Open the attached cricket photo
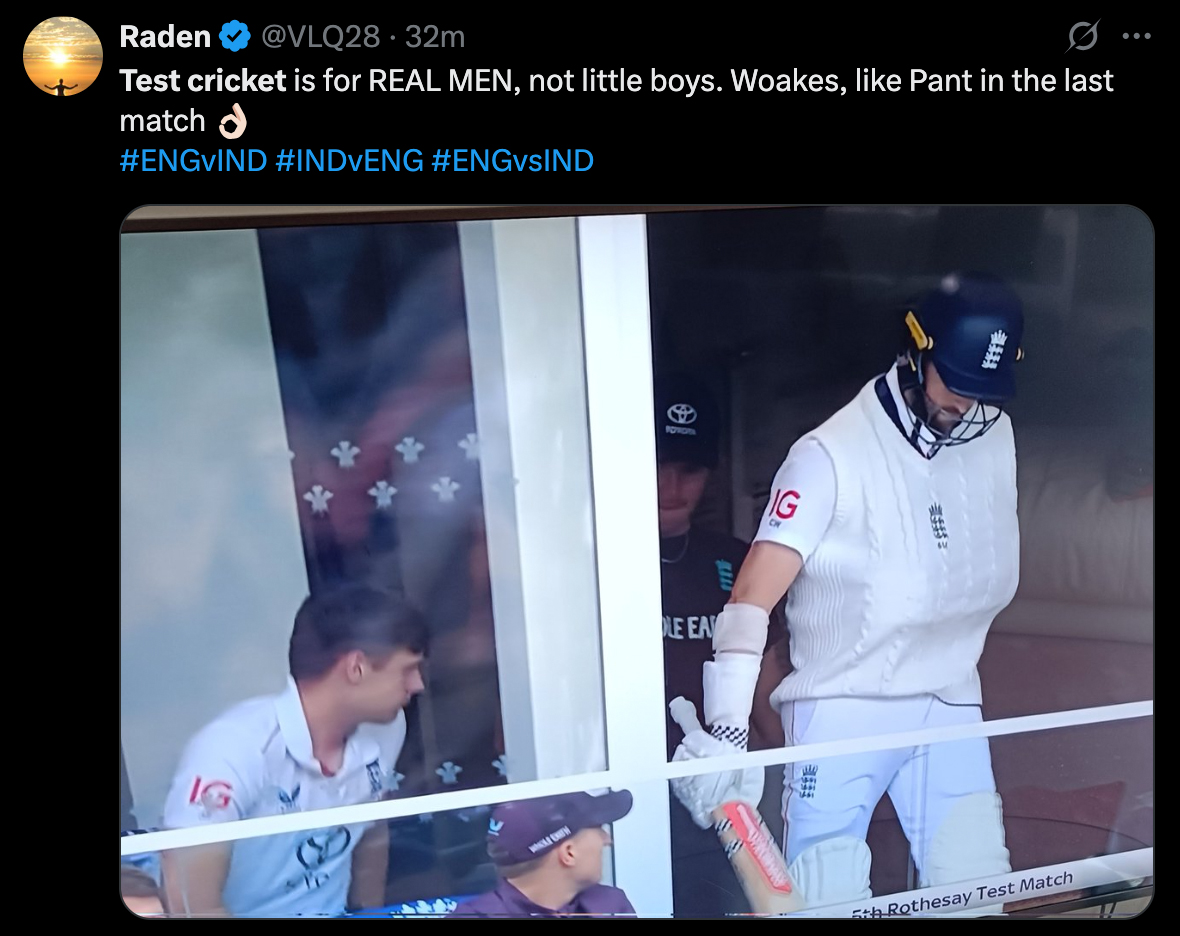Viewport: 1180px width, 936px height. tap(637, 561)
